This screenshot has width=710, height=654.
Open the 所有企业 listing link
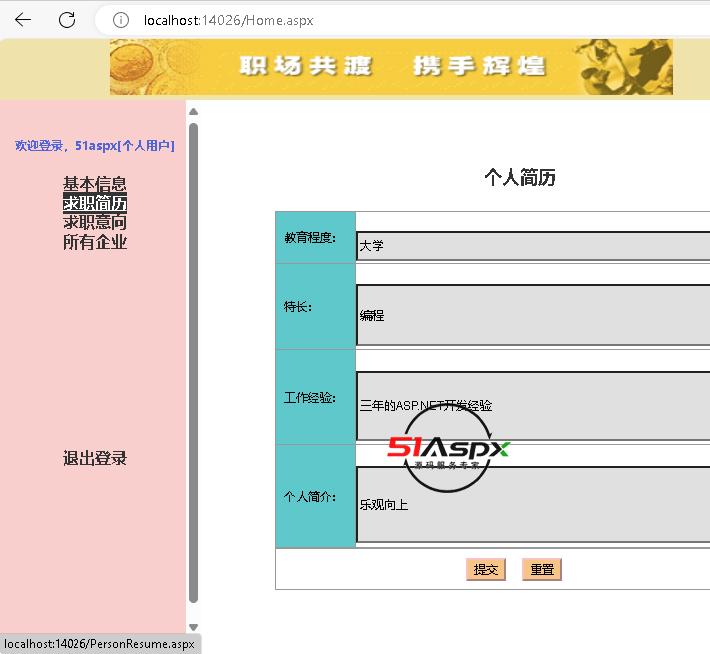[x=95, y=242]
